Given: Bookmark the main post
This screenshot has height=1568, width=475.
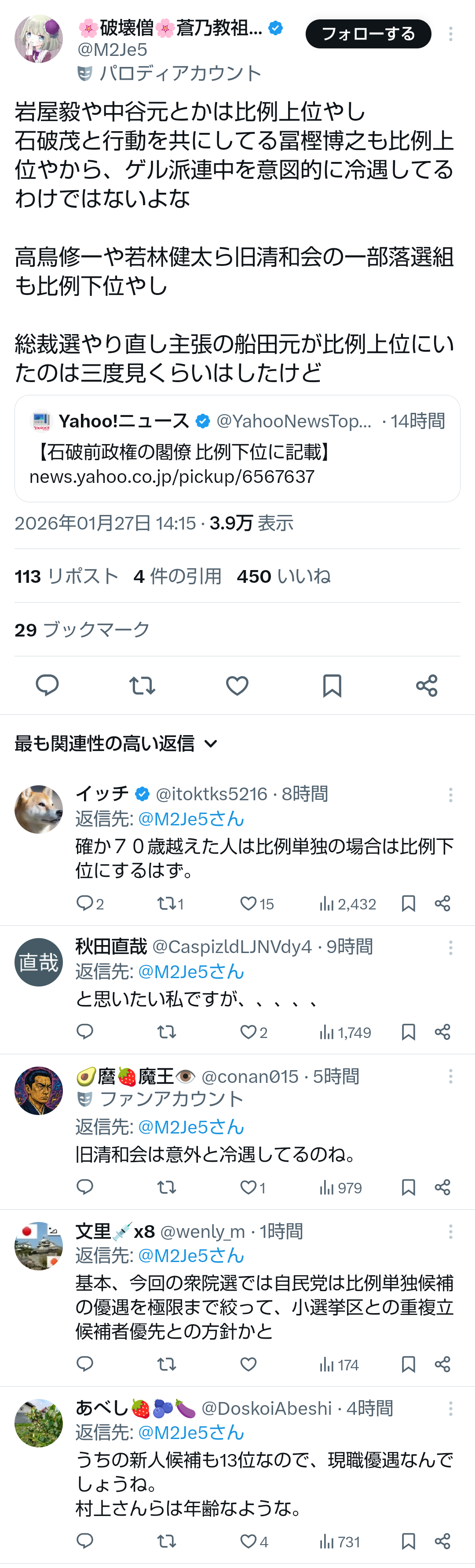Looking at the screenshot, I should pyautogui.click(x=332, y=685).
